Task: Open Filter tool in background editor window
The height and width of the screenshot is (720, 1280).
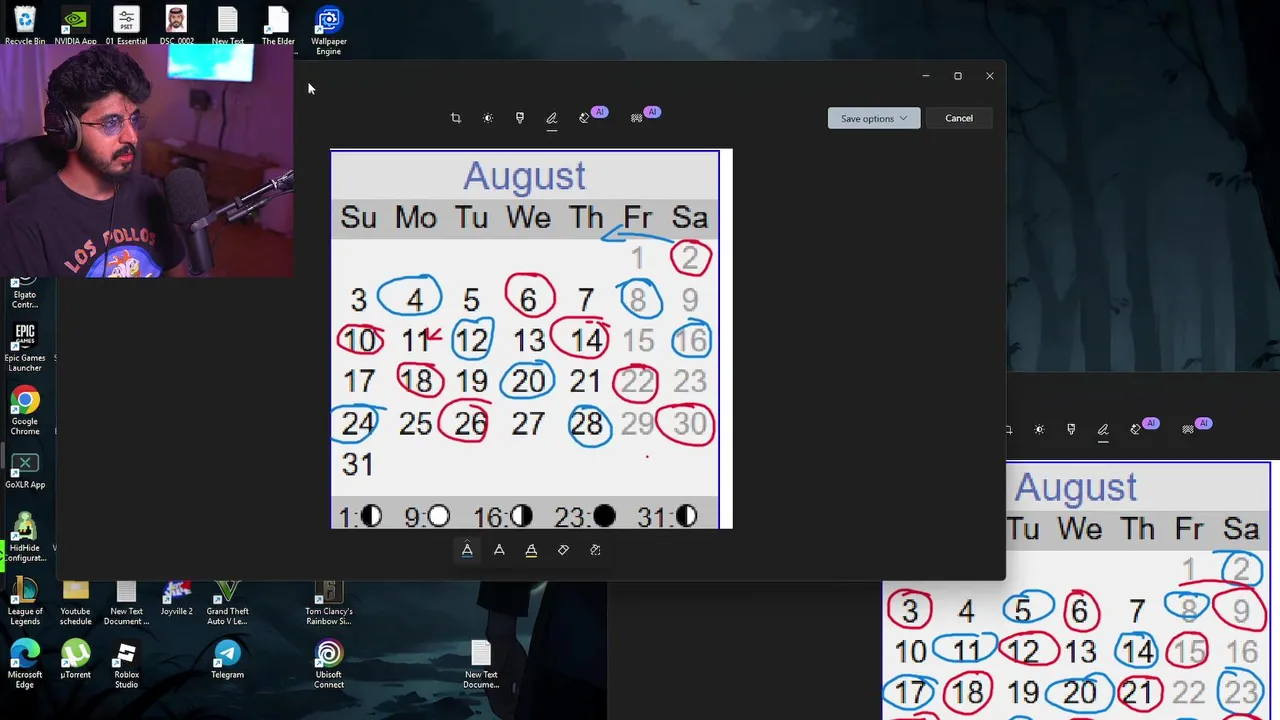Action: 1071,430
